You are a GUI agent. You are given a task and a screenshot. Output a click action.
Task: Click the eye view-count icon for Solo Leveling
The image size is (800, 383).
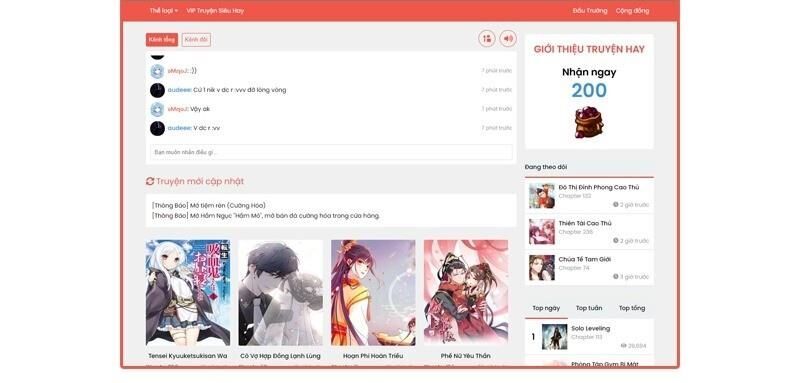pos(623,346)
